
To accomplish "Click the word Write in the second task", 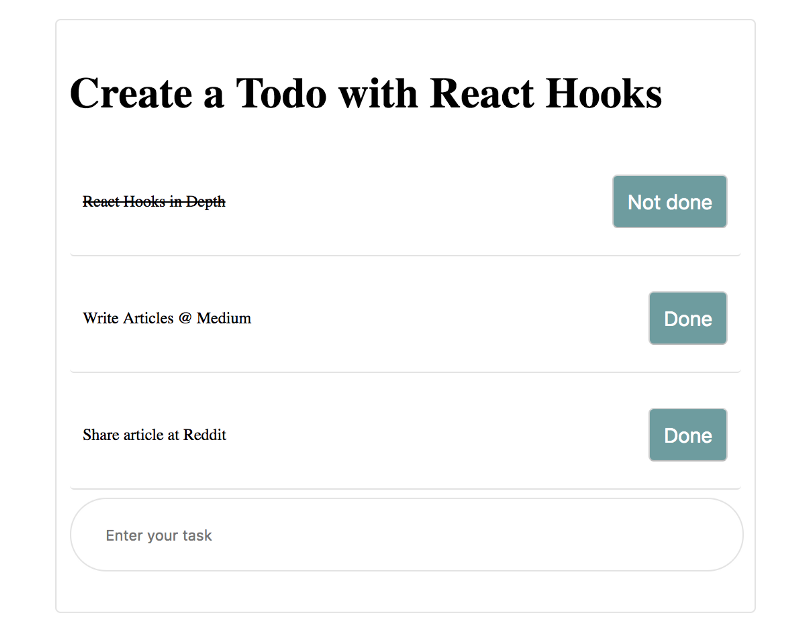I will point(101,319).
